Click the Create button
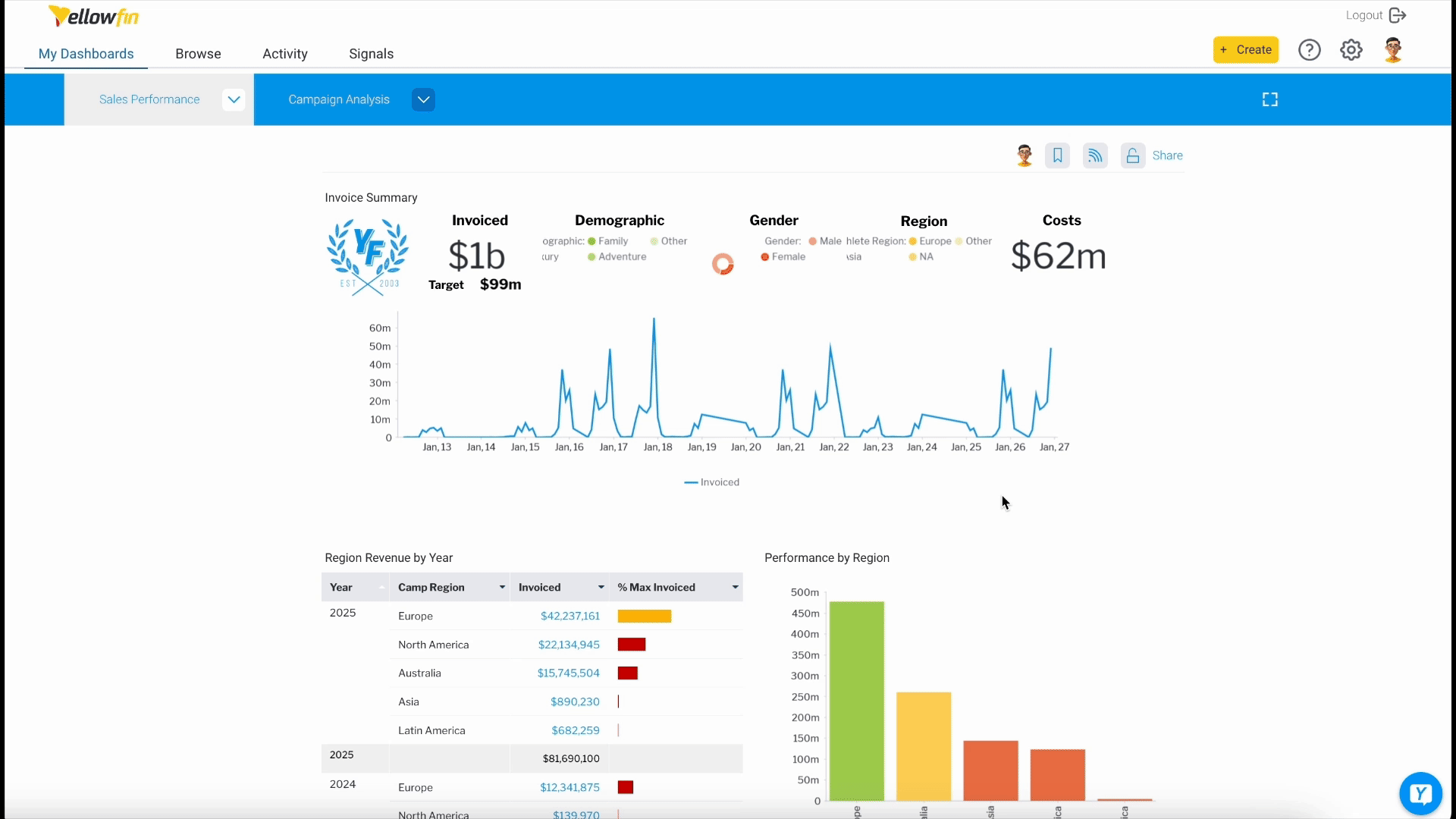 click(x=1245, y=50)
